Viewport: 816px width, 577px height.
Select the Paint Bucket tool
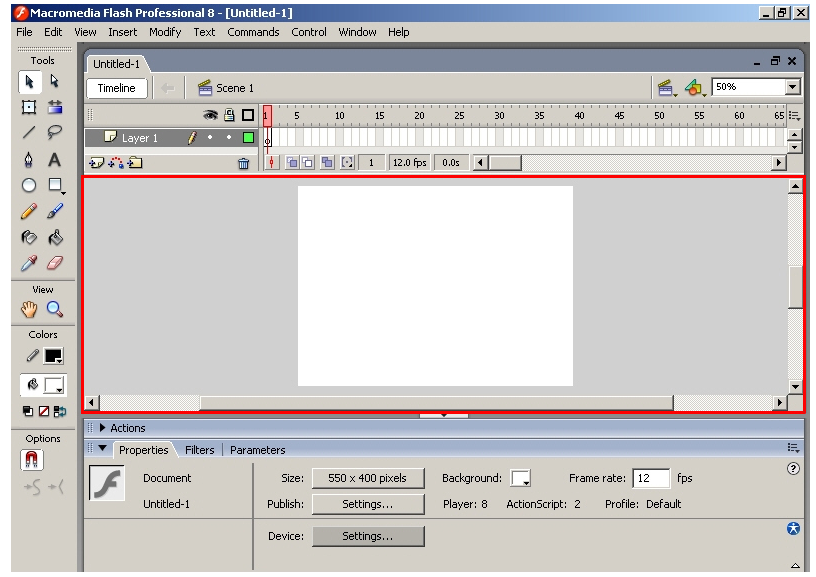[x=55, y=238]
